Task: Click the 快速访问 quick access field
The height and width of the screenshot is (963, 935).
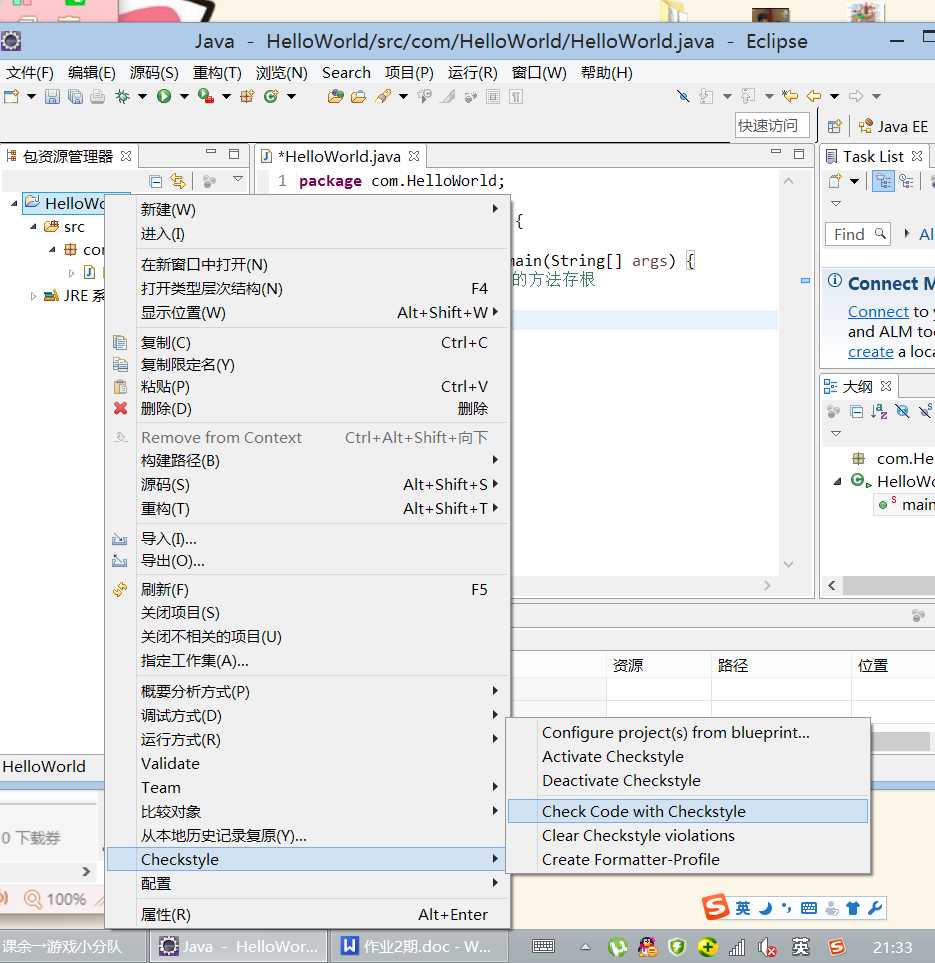Action: pos(772,126)
